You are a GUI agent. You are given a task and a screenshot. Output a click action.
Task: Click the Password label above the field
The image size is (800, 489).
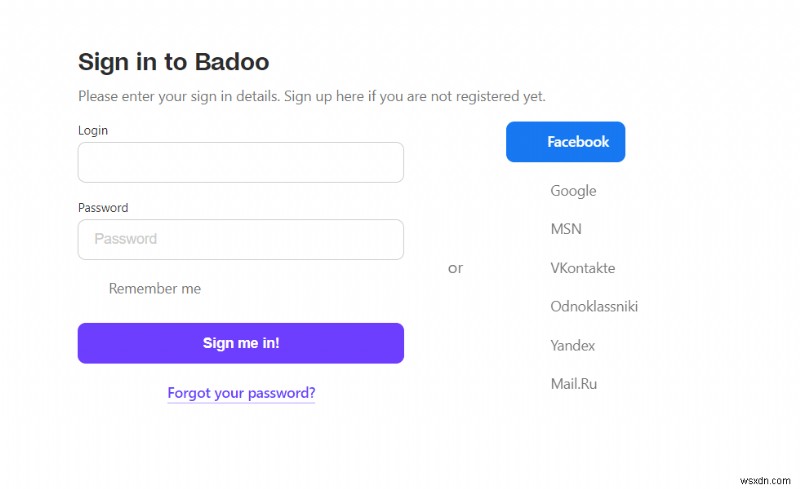[x=103, y=208]
